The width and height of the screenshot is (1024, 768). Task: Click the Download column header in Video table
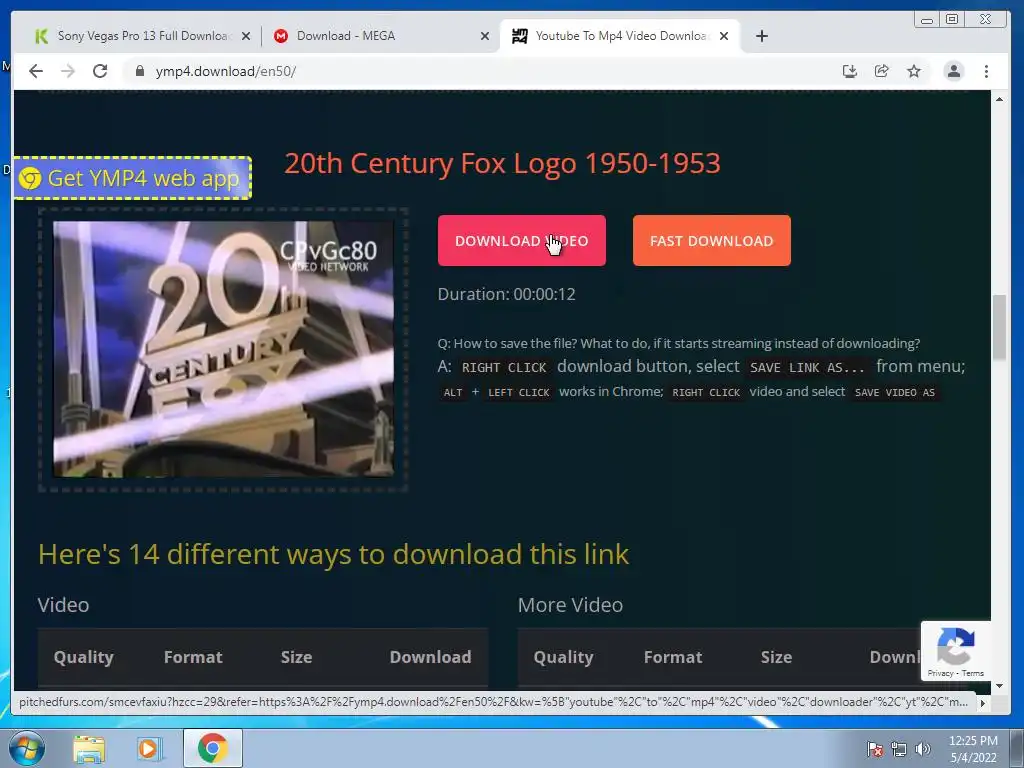click(x=430, y=657)
